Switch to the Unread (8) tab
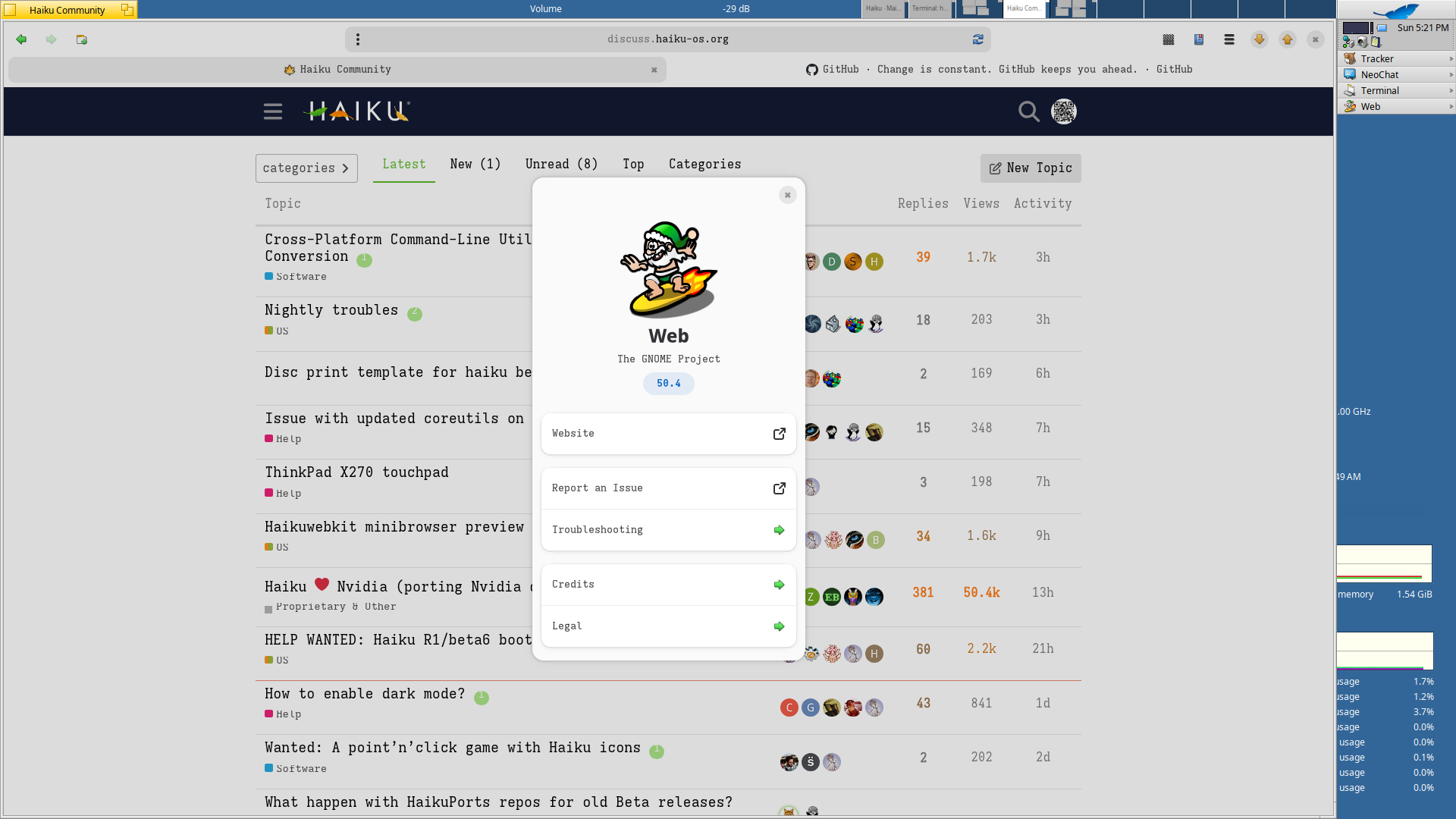This screenshot has height=819, width=1456. (x=562, y=165)
